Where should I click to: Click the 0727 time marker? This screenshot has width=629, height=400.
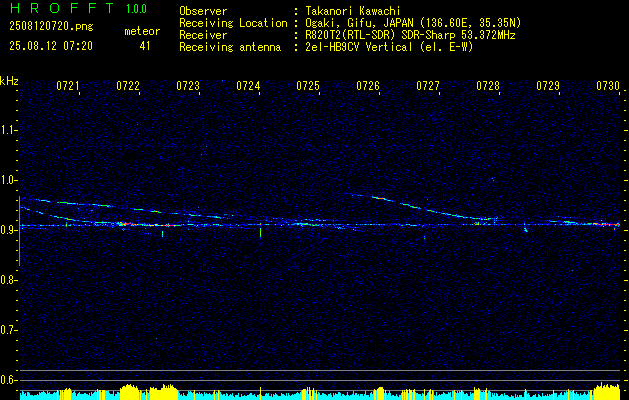(x=428, y=85)
